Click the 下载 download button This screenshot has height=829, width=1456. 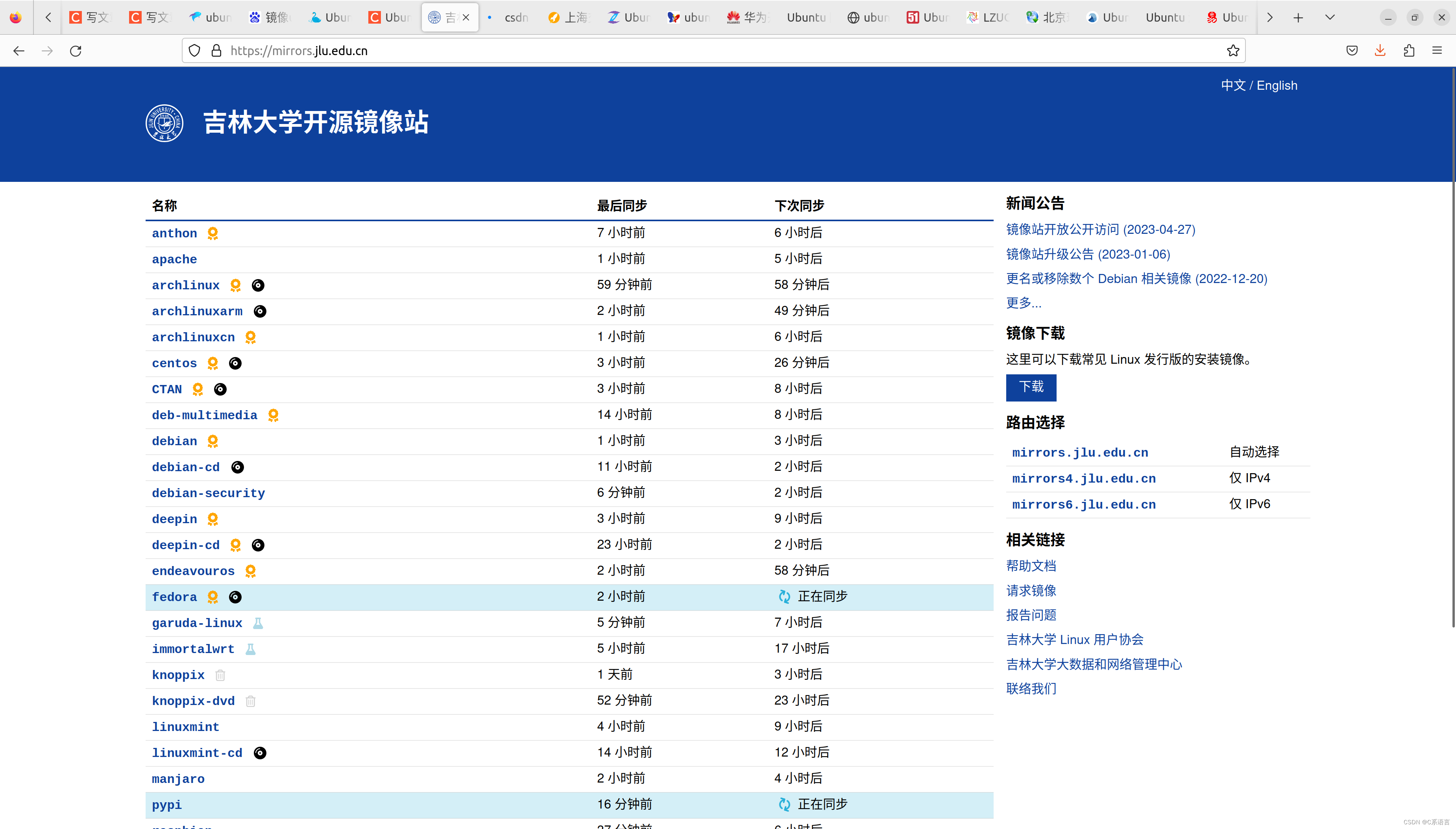pos(1031,388)
